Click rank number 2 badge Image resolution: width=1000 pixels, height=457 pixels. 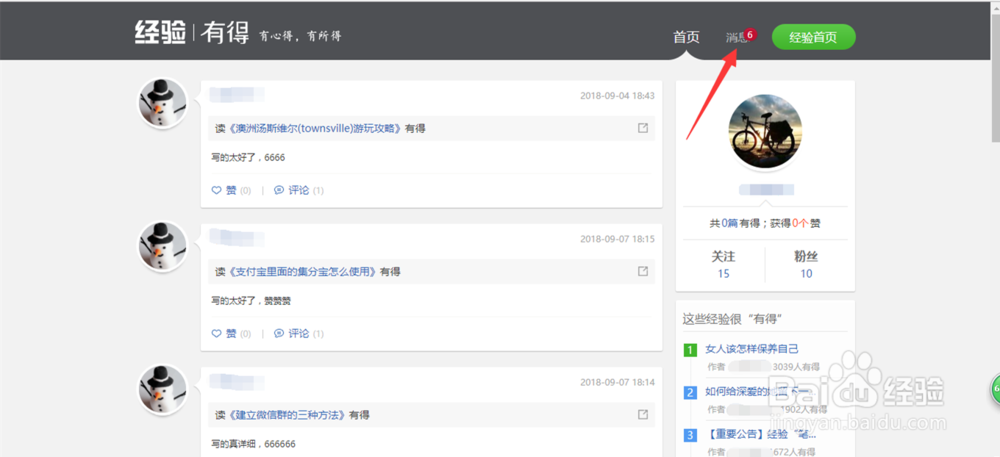(690, 393)
